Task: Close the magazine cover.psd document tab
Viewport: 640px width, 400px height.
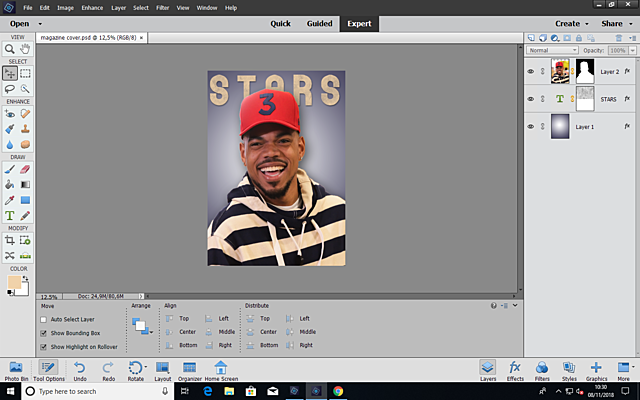Action: [x=142, y=38]
